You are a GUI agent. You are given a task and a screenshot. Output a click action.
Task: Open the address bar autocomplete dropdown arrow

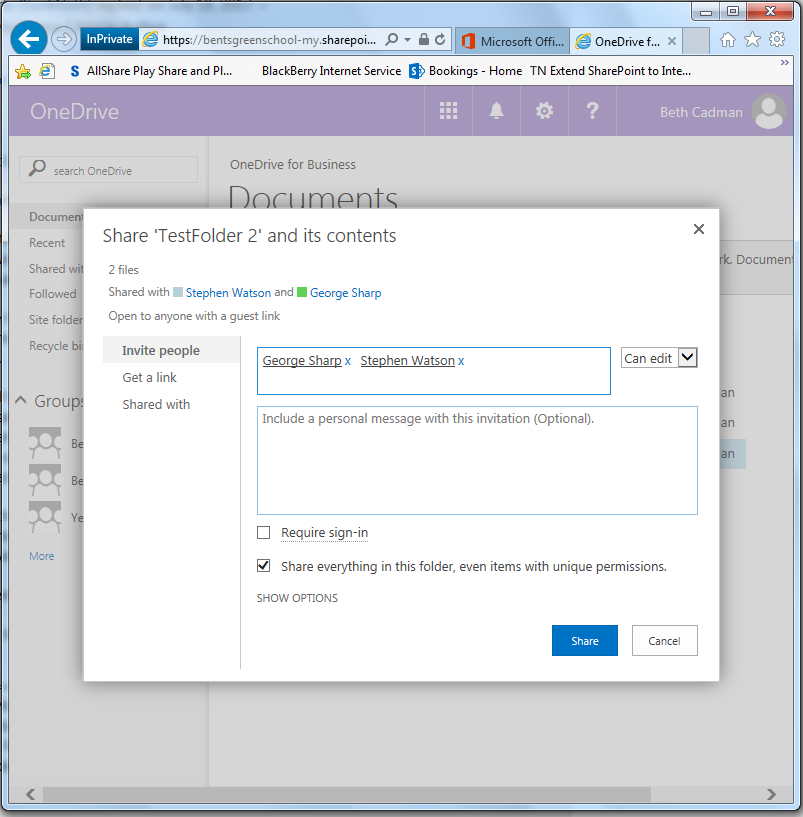407,40
